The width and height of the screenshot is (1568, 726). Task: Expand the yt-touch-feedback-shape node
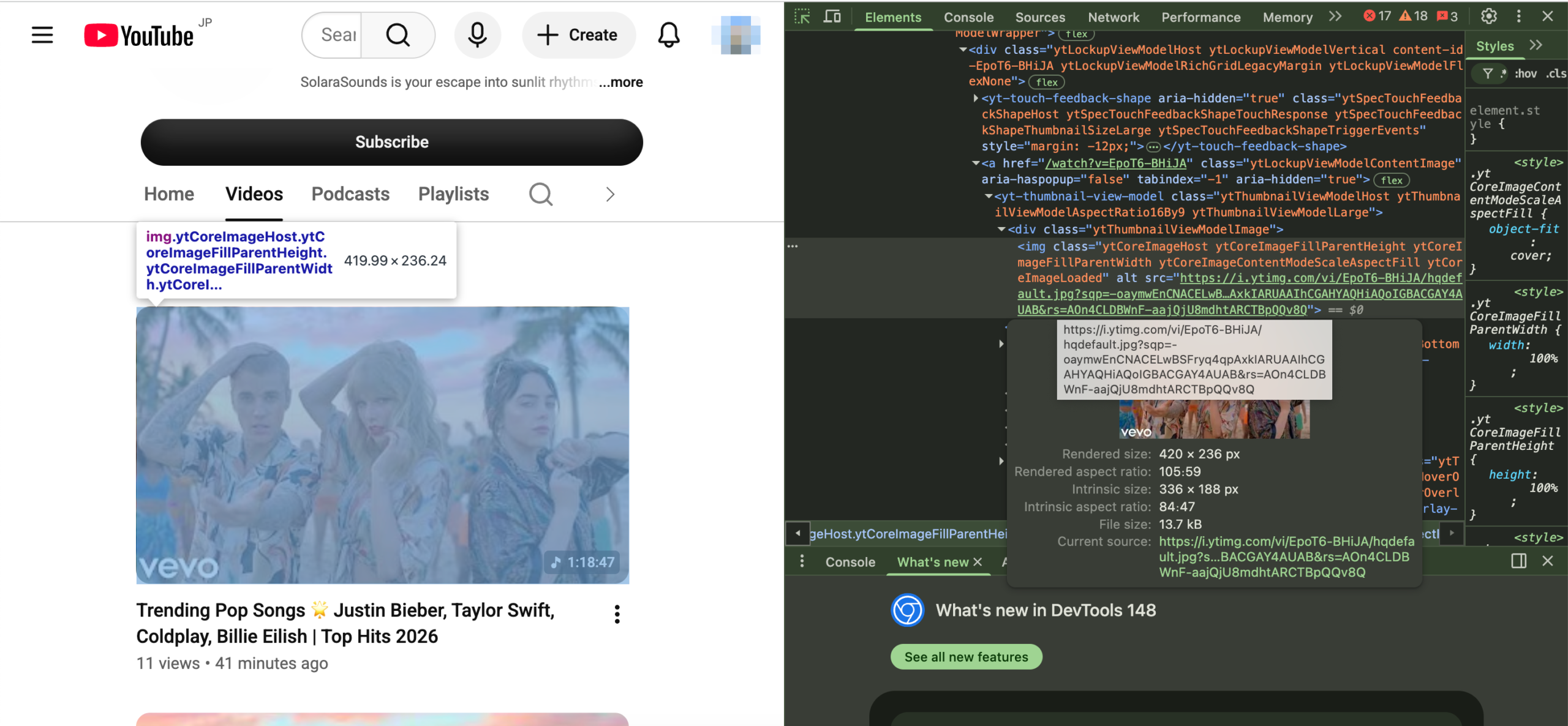[976, 98]
